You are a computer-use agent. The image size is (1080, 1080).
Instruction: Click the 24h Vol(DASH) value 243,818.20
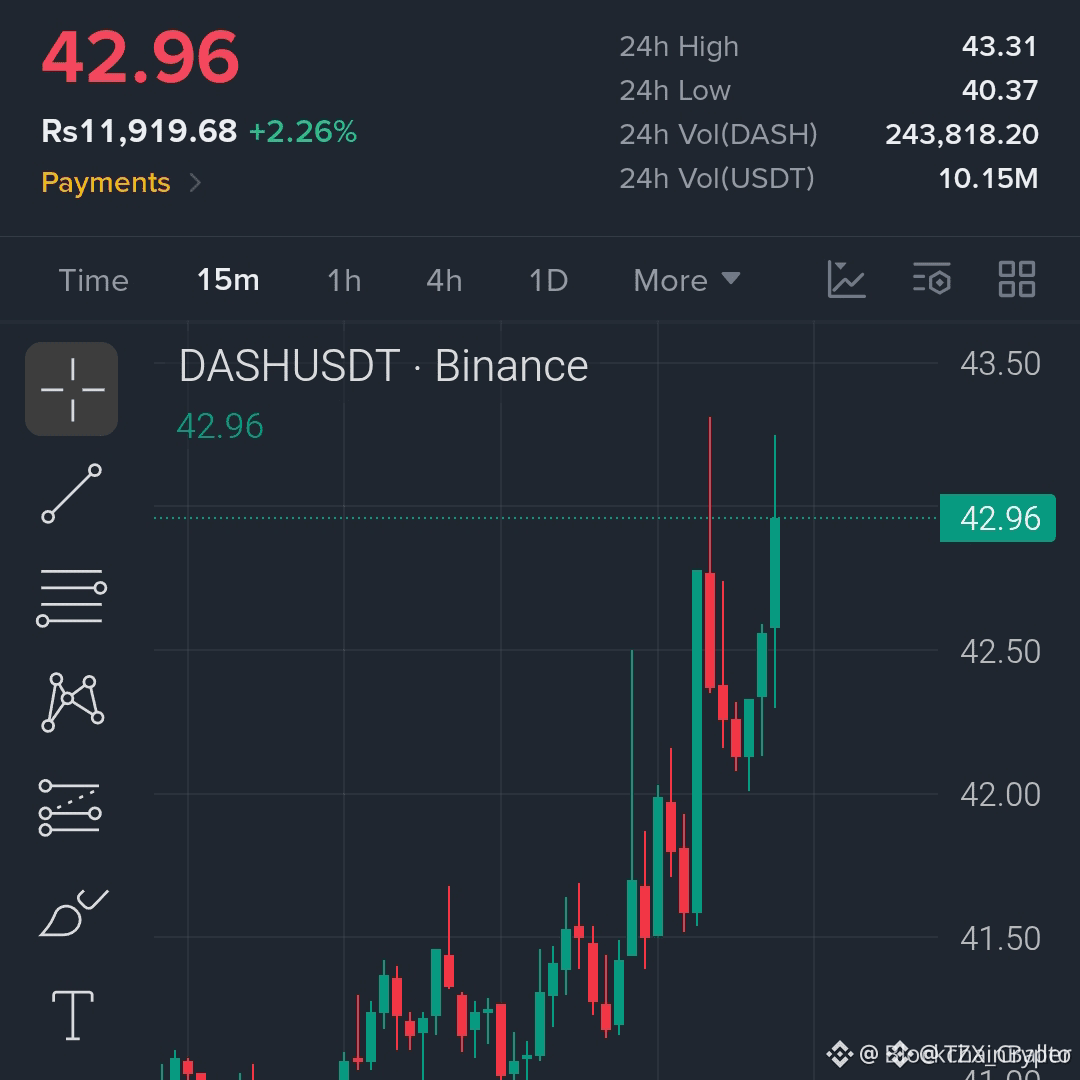coord(962,134)
